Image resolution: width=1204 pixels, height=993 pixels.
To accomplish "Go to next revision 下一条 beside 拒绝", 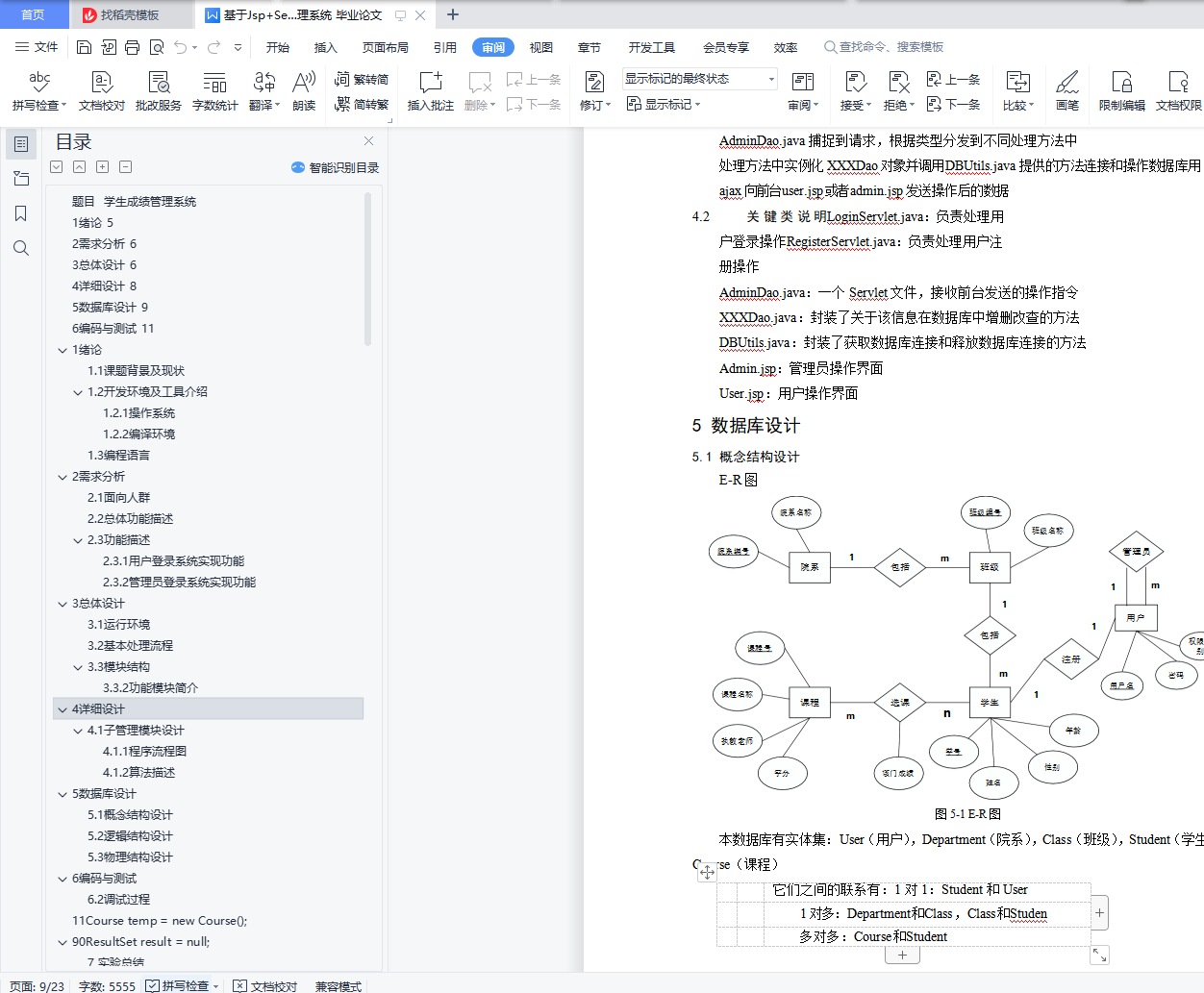I will [x=953, y=104].
